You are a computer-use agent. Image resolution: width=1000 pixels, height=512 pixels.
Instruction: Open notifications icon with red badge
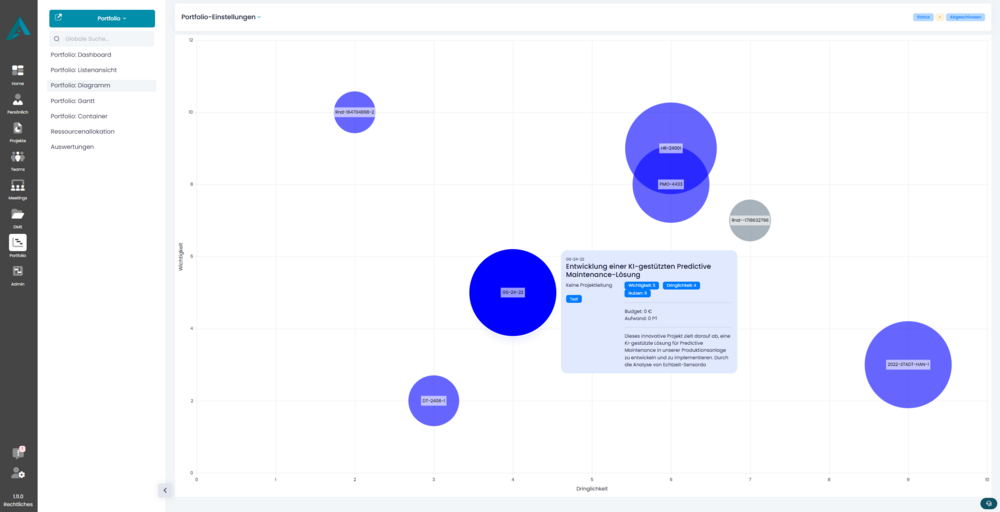(x=18, y=453)
